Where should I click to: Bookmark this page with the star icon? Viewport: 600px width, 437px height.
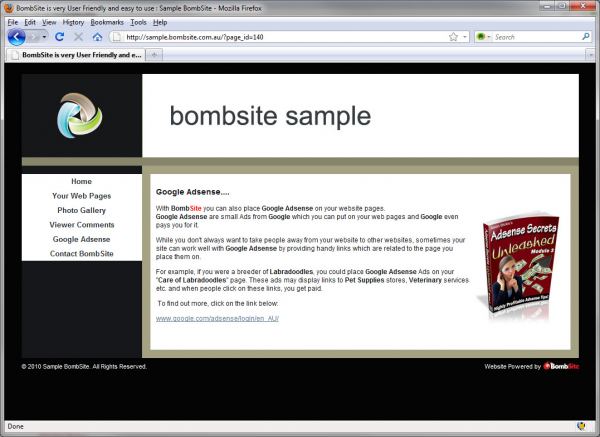point(453,37)
